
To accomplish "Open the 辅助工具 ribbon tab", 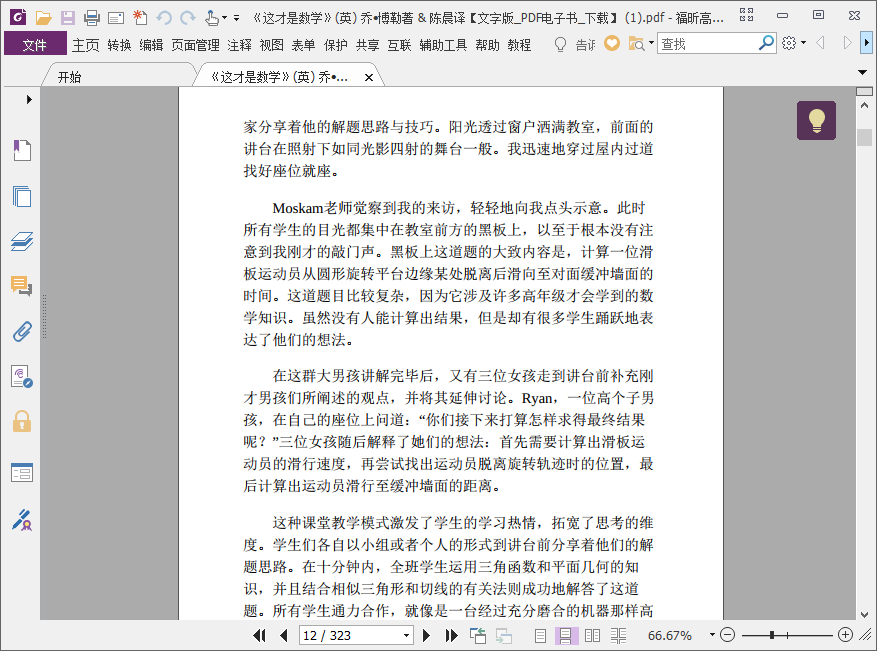I will click(x=443, y=45).
